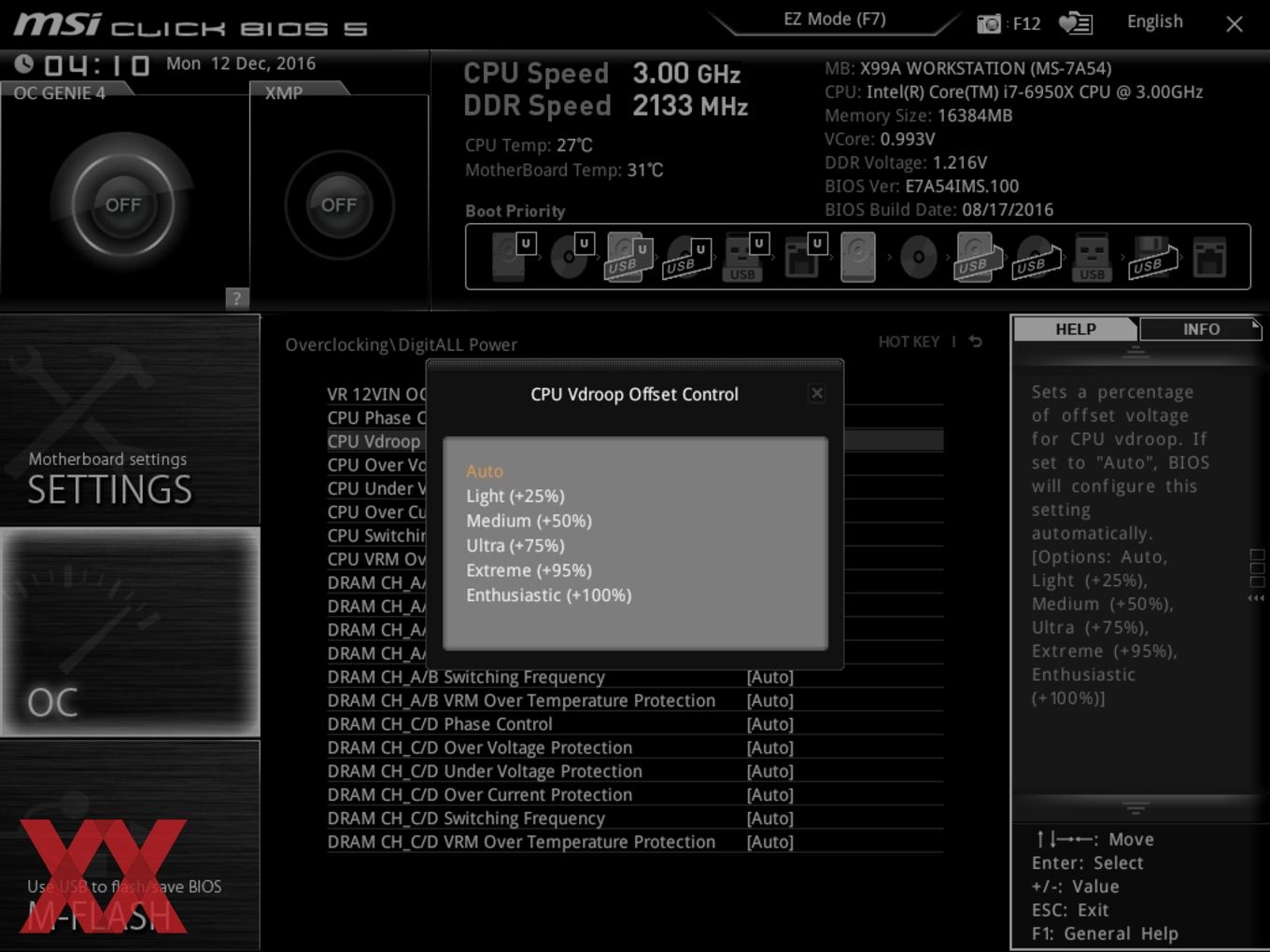Select the CPU Over Current row
1270x952 pixels.
coord(376,511)
